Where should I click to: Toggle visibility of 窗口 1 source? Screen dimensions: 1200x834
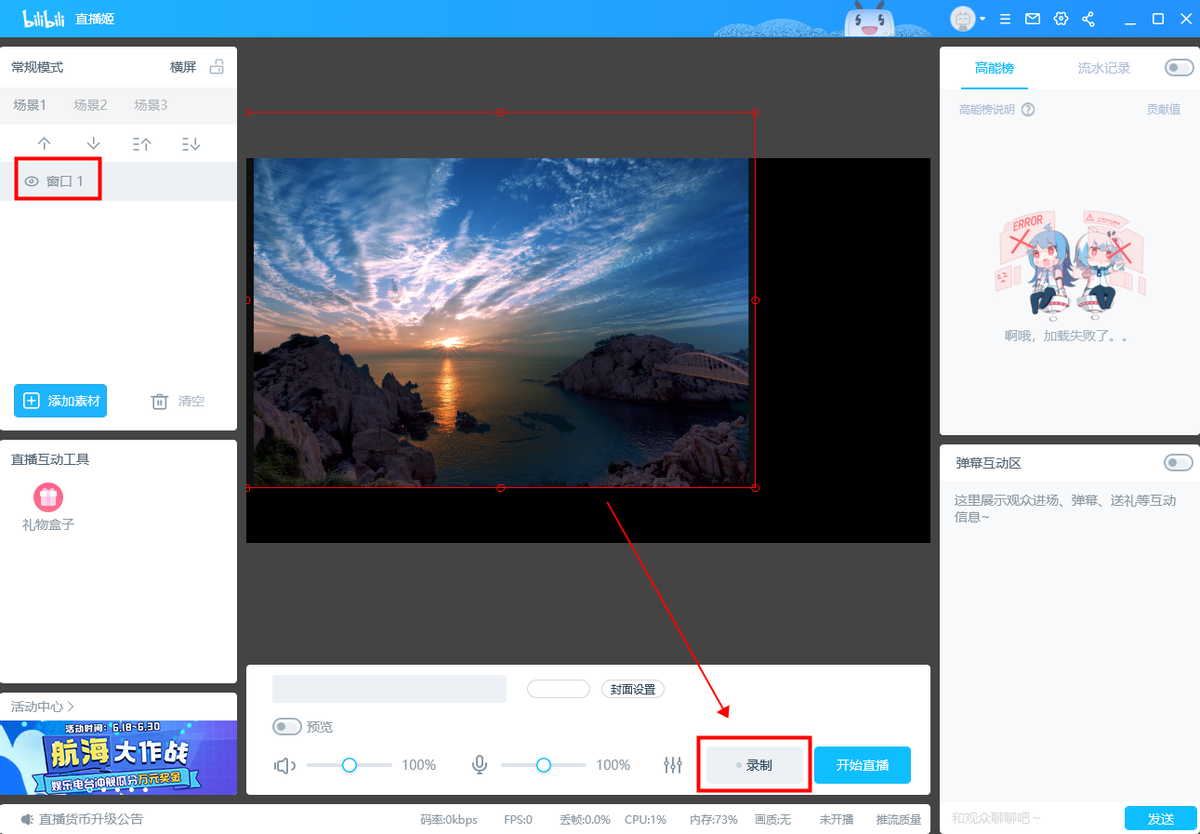pyautogui.click(x=31, y=181)
